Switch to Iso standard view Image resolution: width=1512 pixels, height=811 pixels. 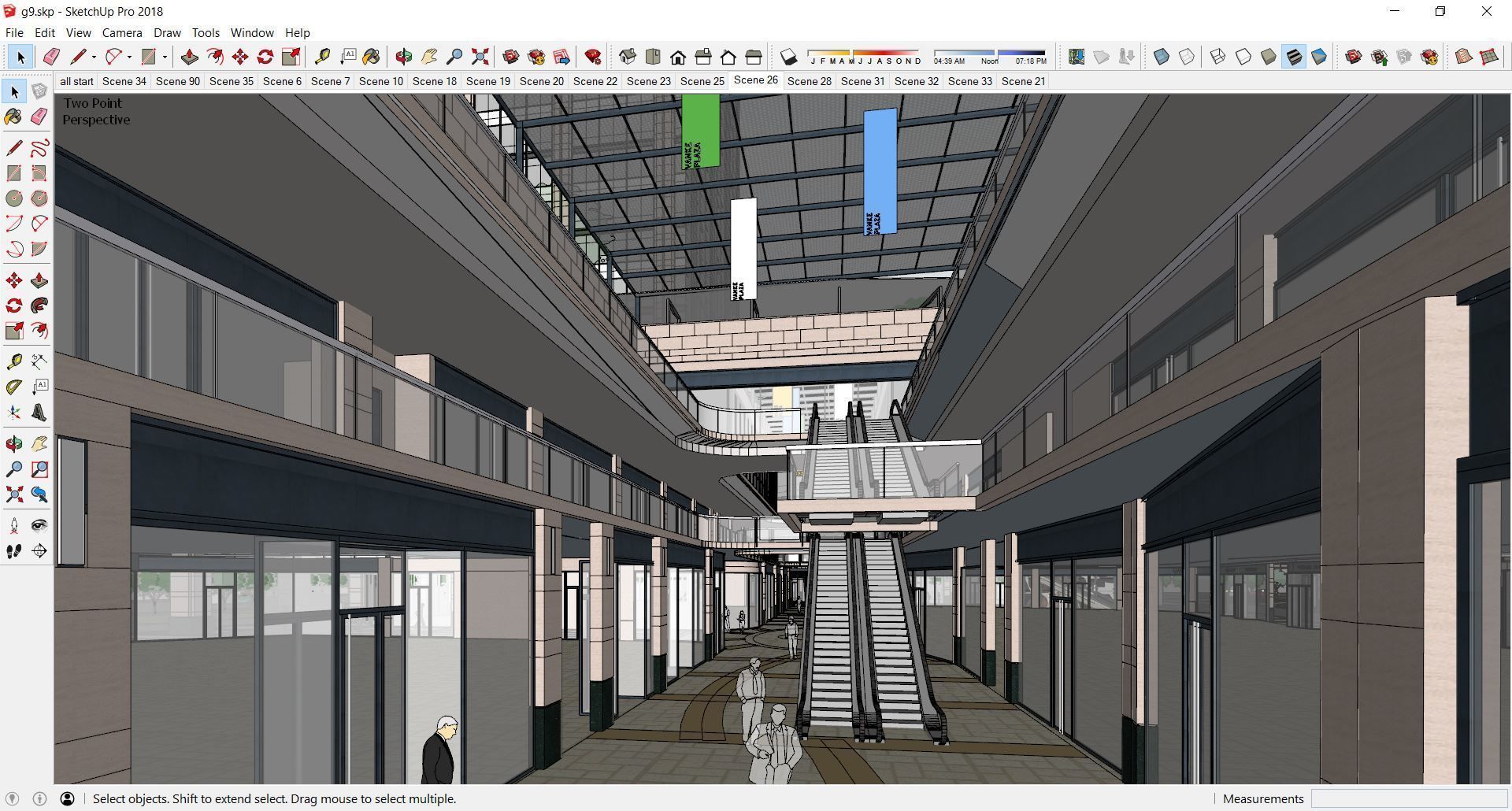tap(628, 57)
